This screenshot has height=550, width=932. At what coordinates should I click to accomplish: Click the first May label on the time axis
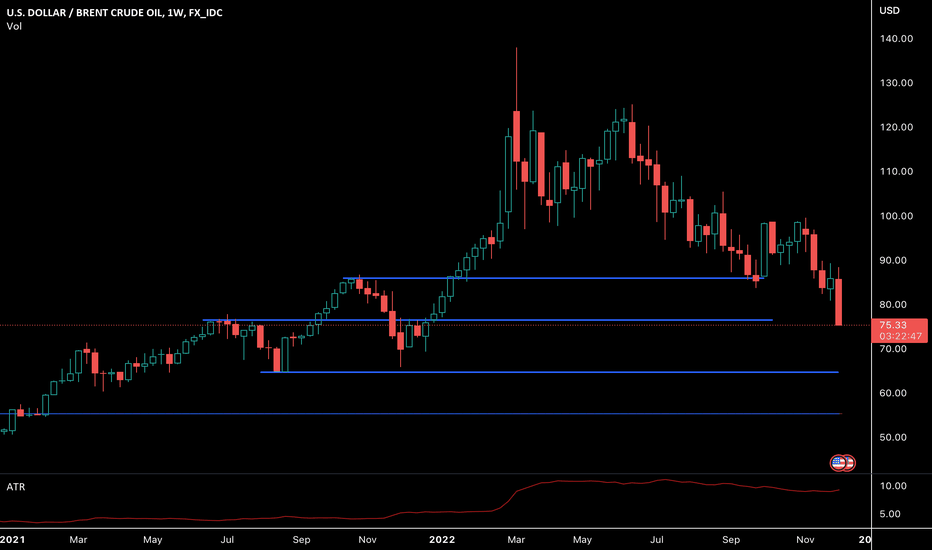coord(153,539)
